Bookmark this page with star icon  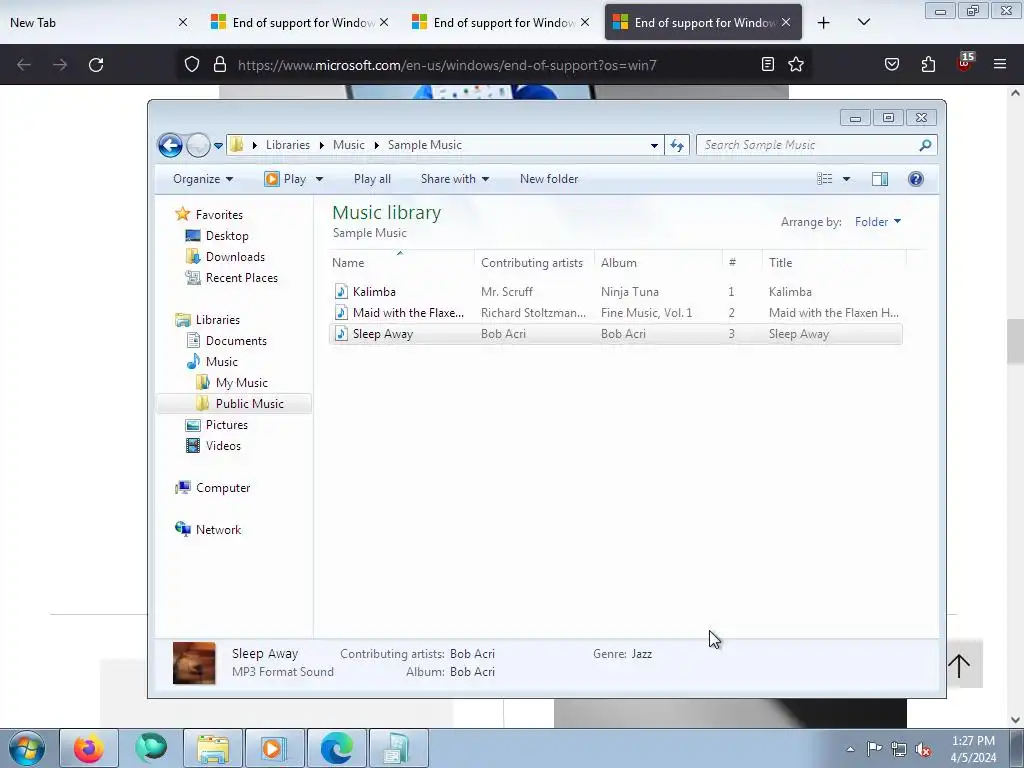(795, 64)
